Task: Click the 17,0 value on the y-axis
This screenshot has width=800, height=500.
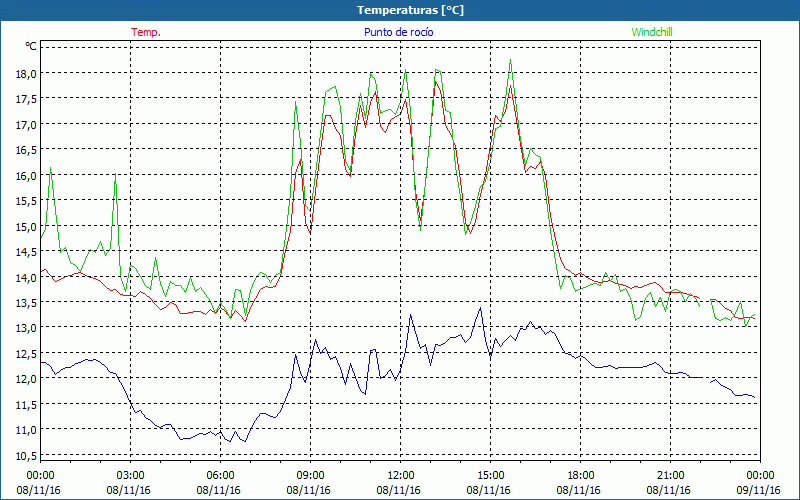Action: coord(26,124)
